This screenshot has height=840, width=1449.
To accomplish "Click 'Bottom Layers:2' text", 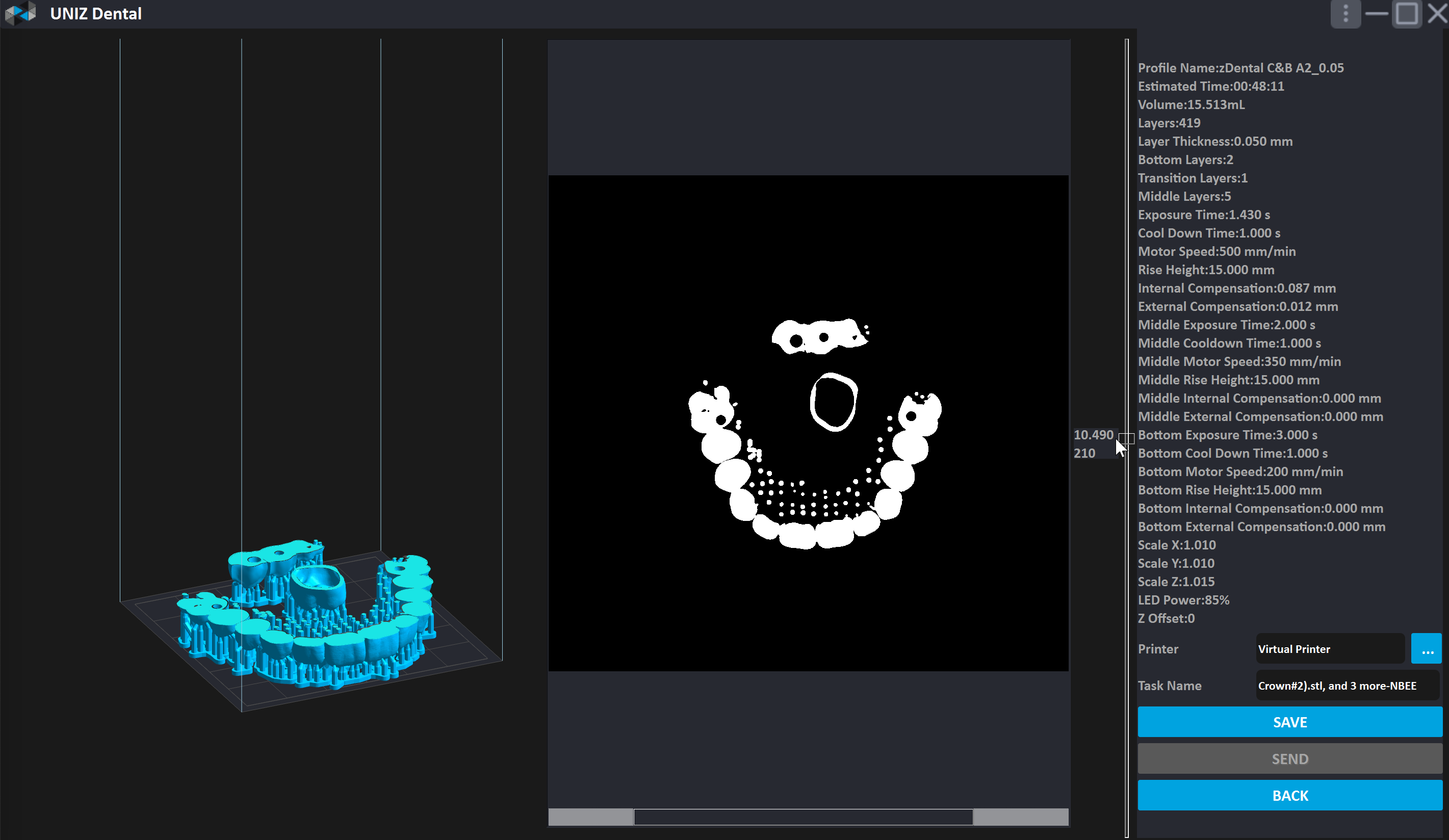I will click(1185, 160).
